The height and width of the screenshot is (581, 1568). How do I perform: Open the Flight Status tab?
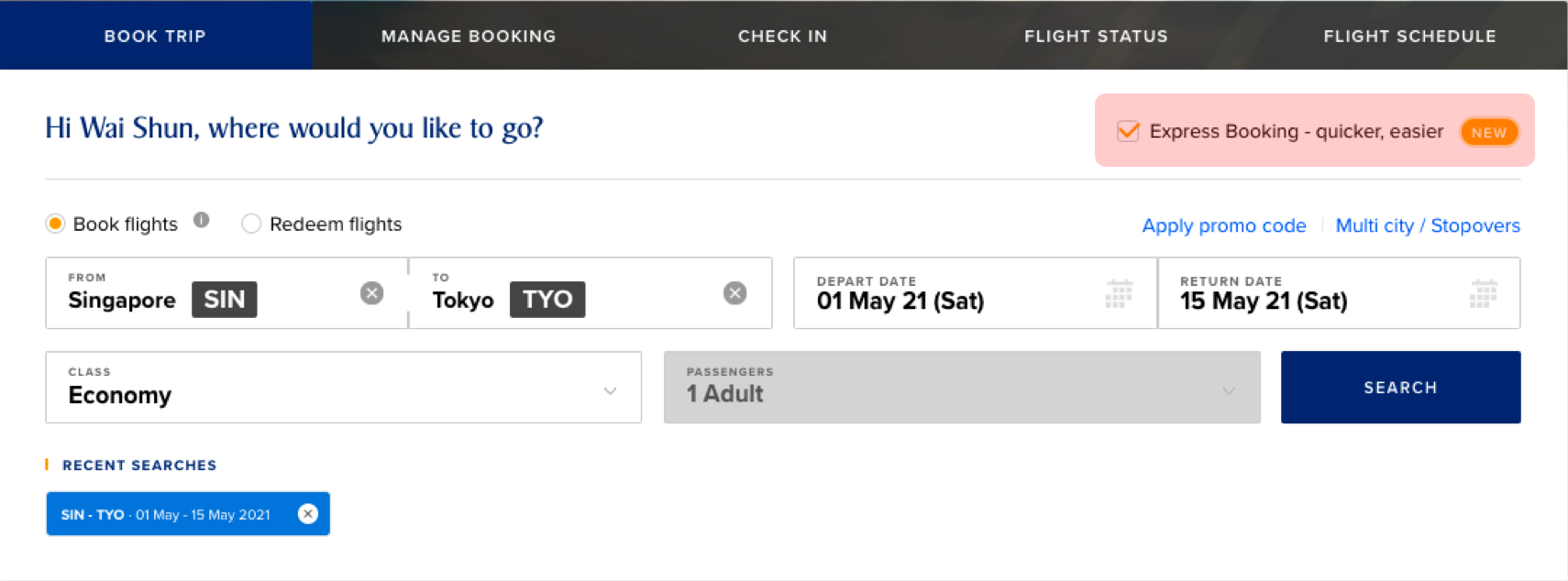point(1096,36)
